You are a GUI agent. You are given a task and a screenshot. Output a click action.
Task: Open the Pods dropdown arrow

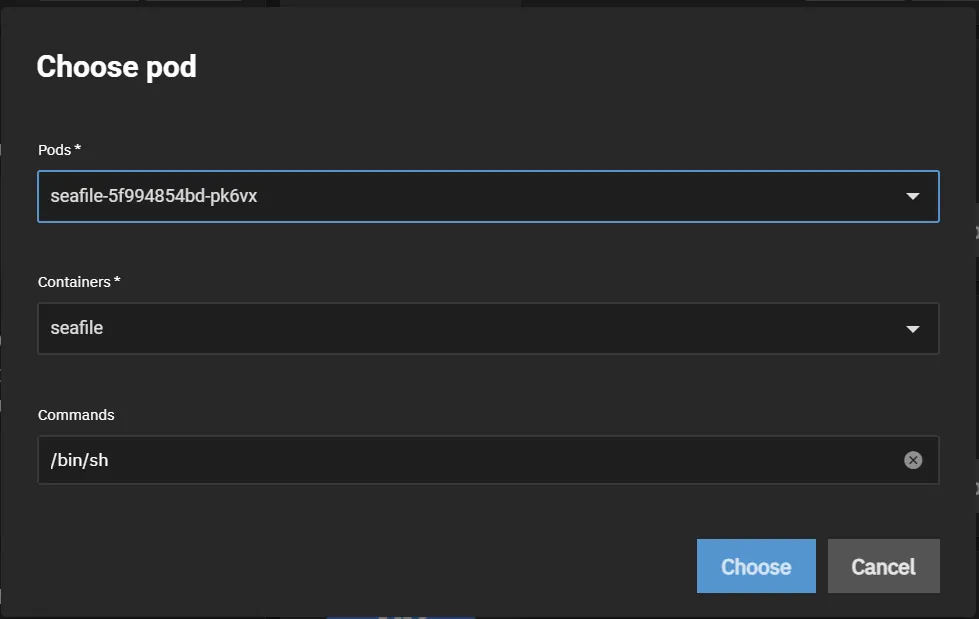[912, 196]
